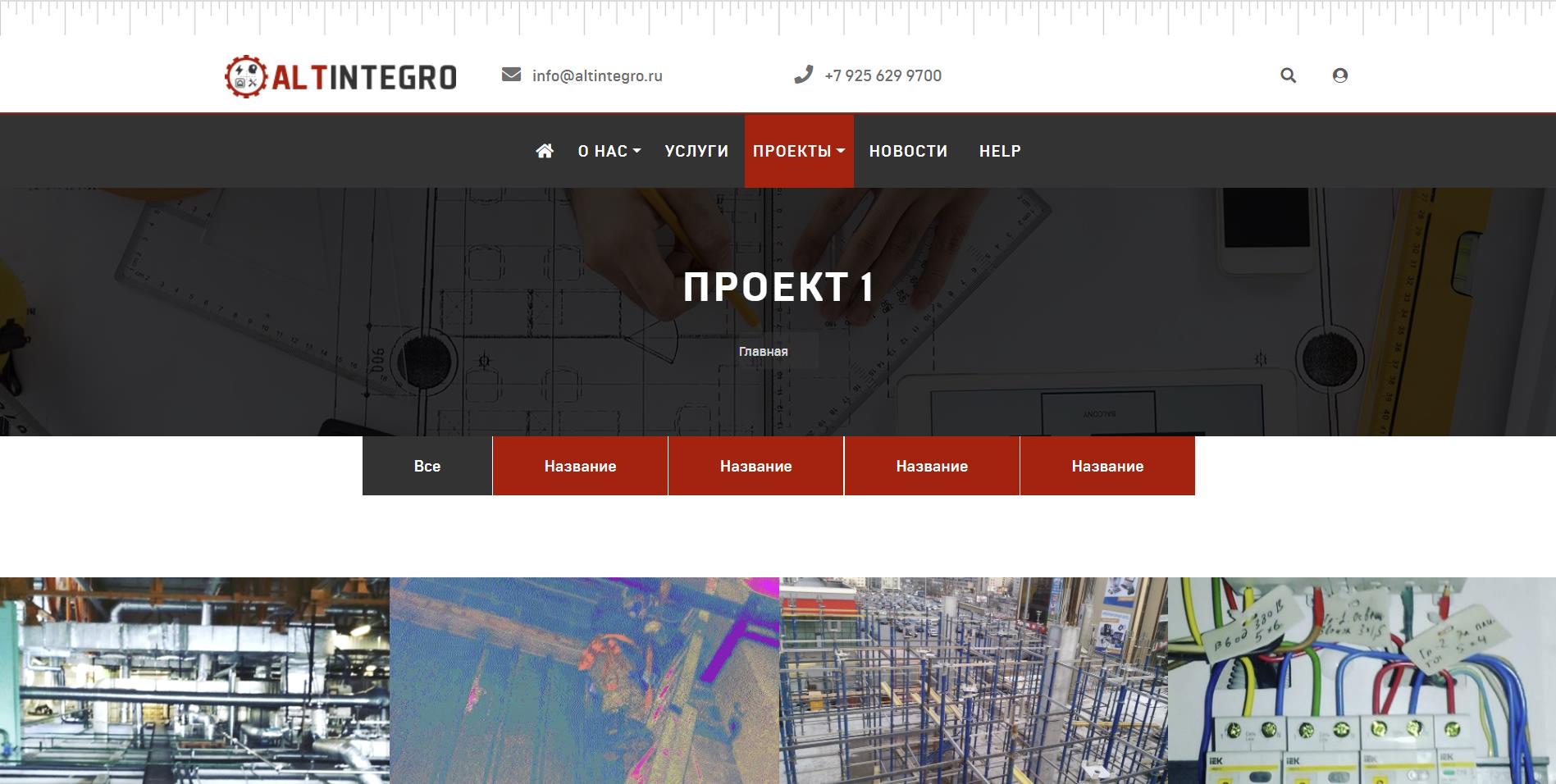Select the first Название filter tab
The height and width of the screenshot is (784, 1556).
(580, 466)
